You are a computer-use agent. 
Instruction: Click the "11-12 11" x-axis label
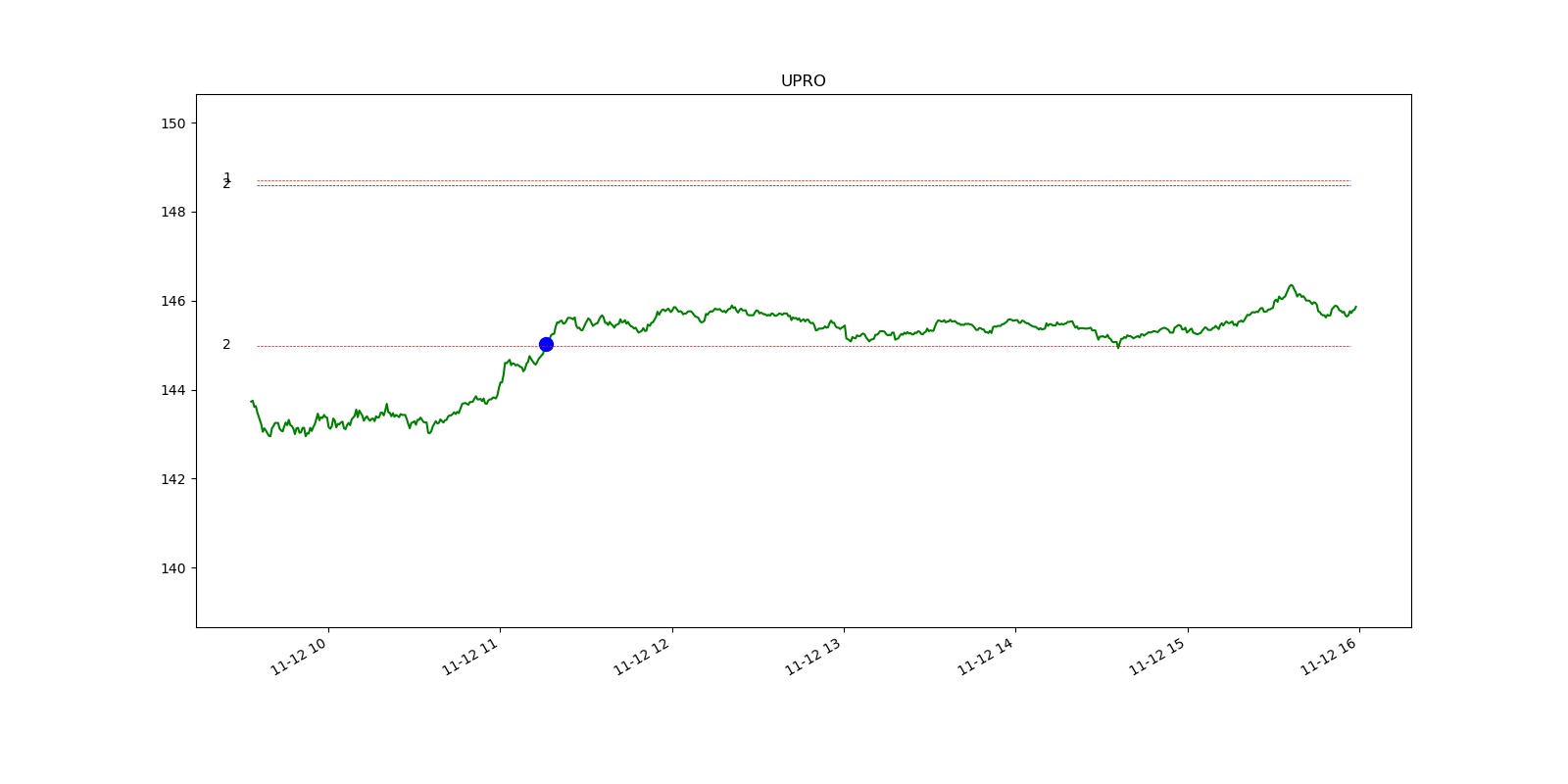(470, 657)
